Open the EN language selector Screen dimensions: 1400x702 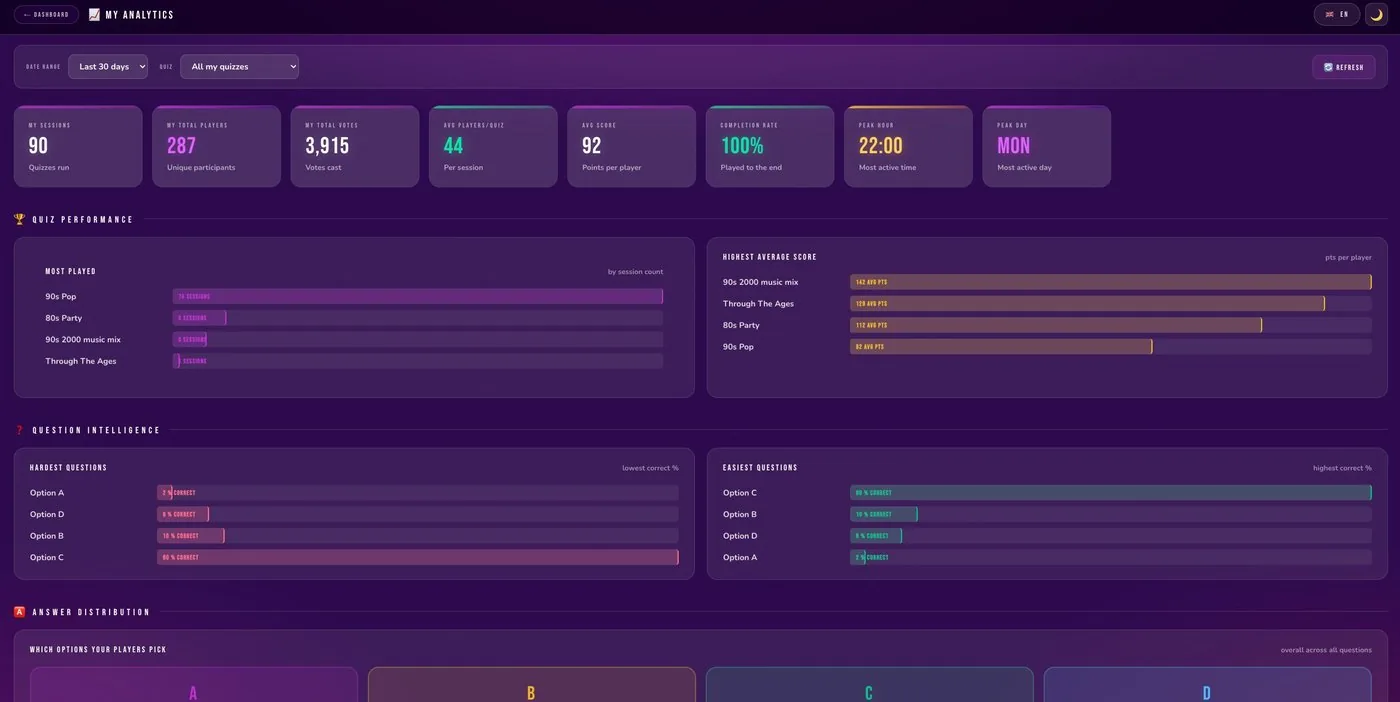pyautogui.click(x=1337, y=14)
